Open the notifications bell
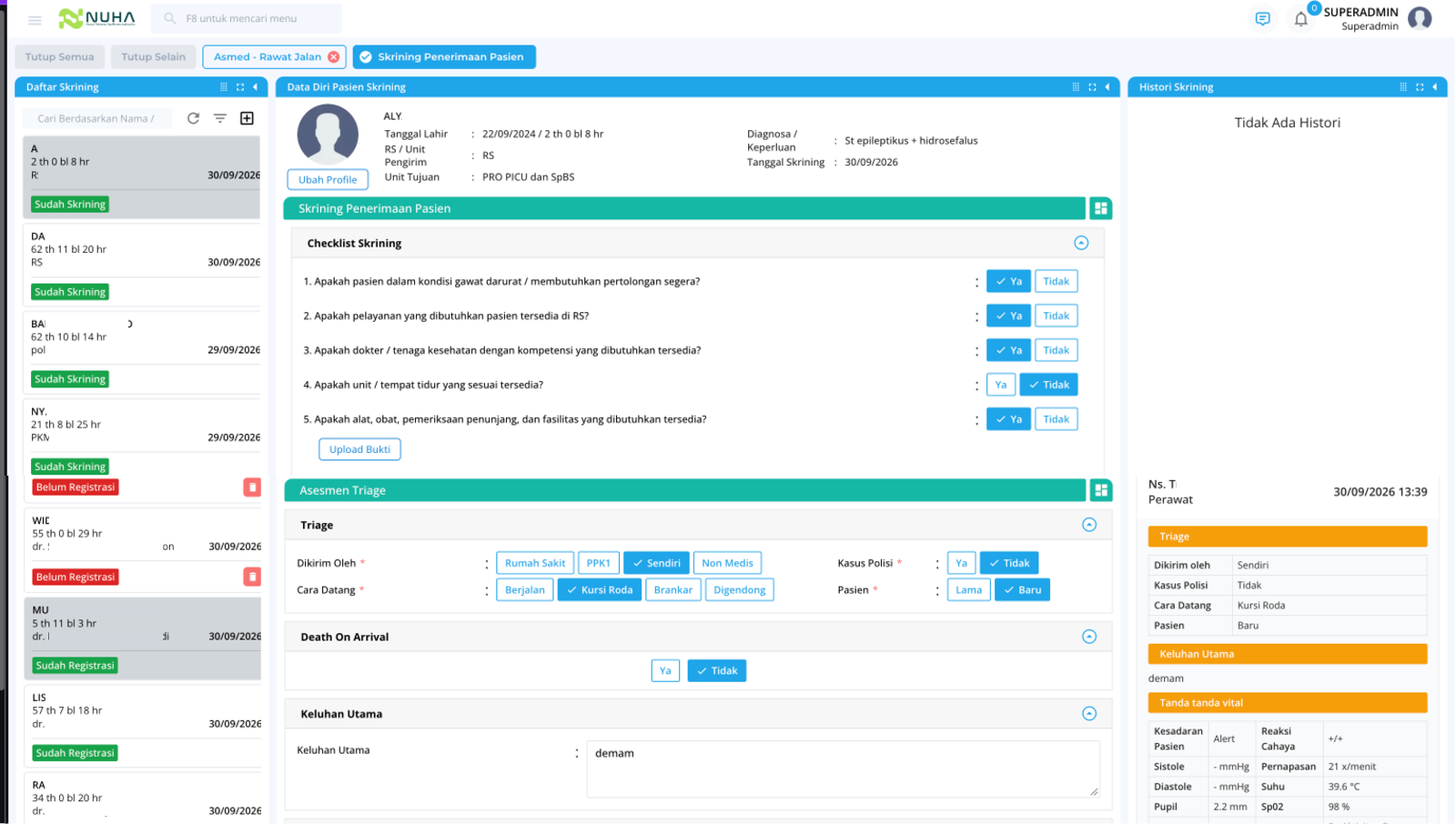Screen dimensions: 1456x824 1300,19
